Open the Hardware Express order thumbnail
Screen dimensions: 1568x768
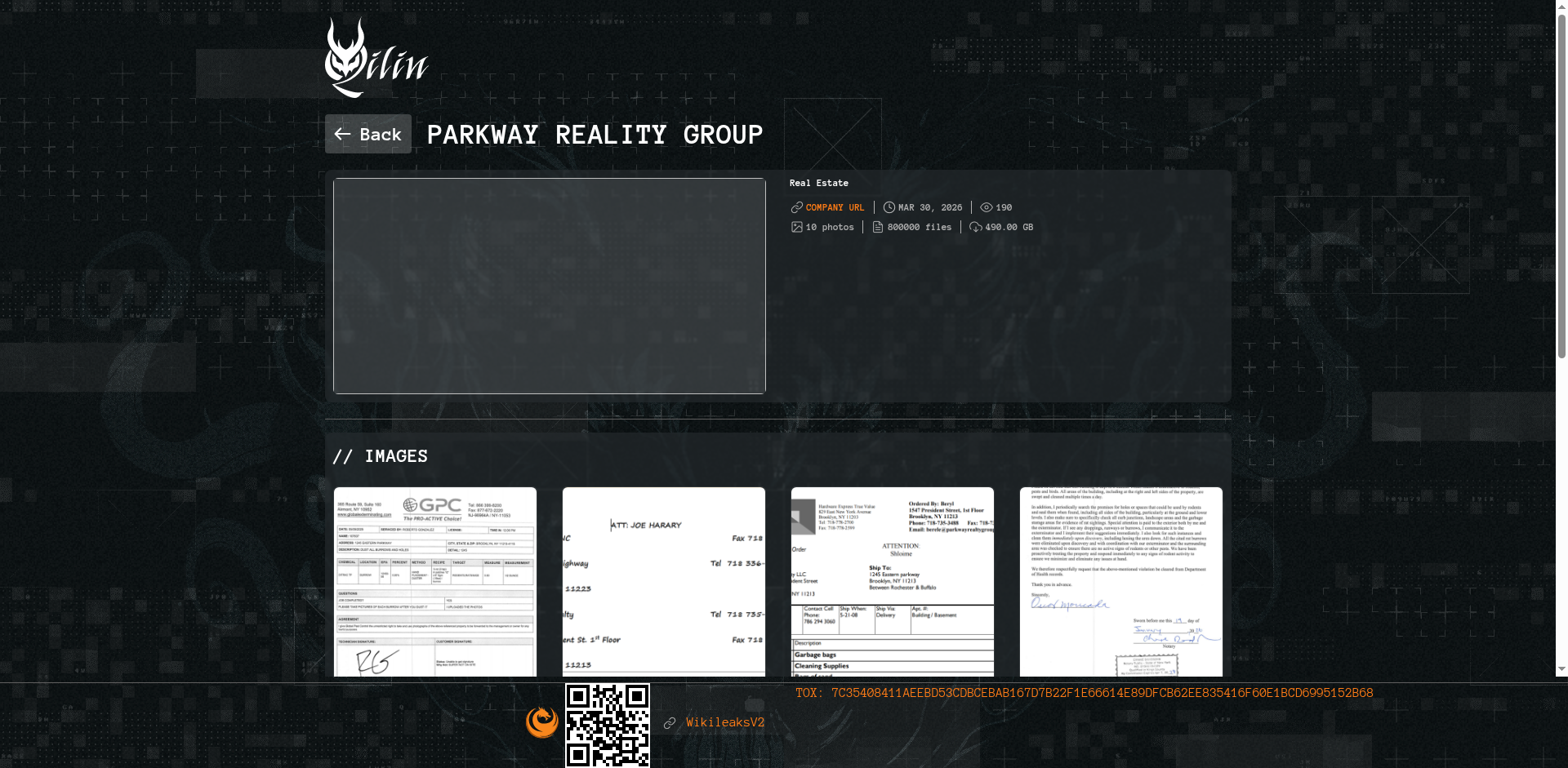[x=893, y=582]
